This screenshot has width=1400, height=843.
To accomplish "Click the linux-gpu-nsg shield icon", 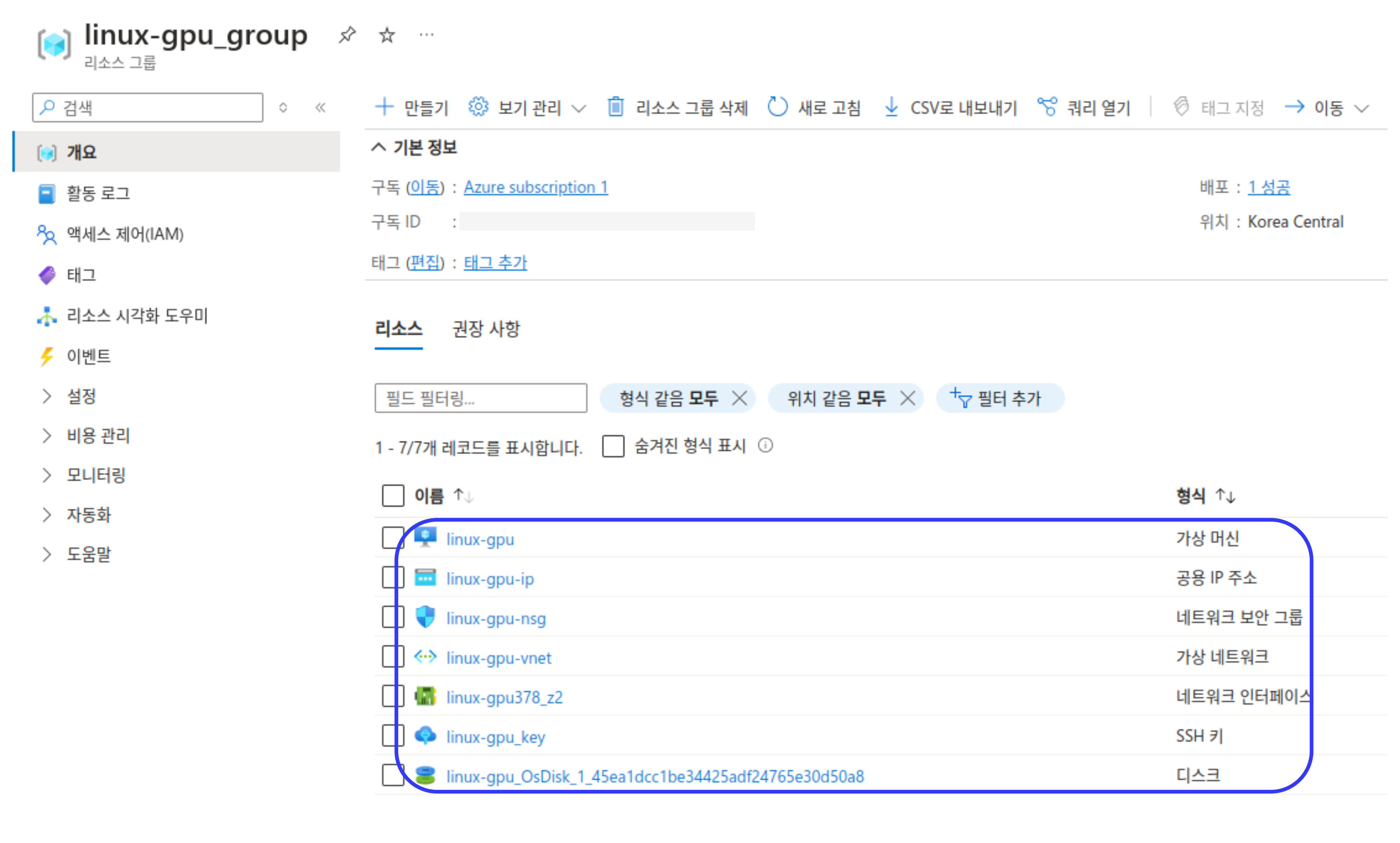I will (425, 617).
